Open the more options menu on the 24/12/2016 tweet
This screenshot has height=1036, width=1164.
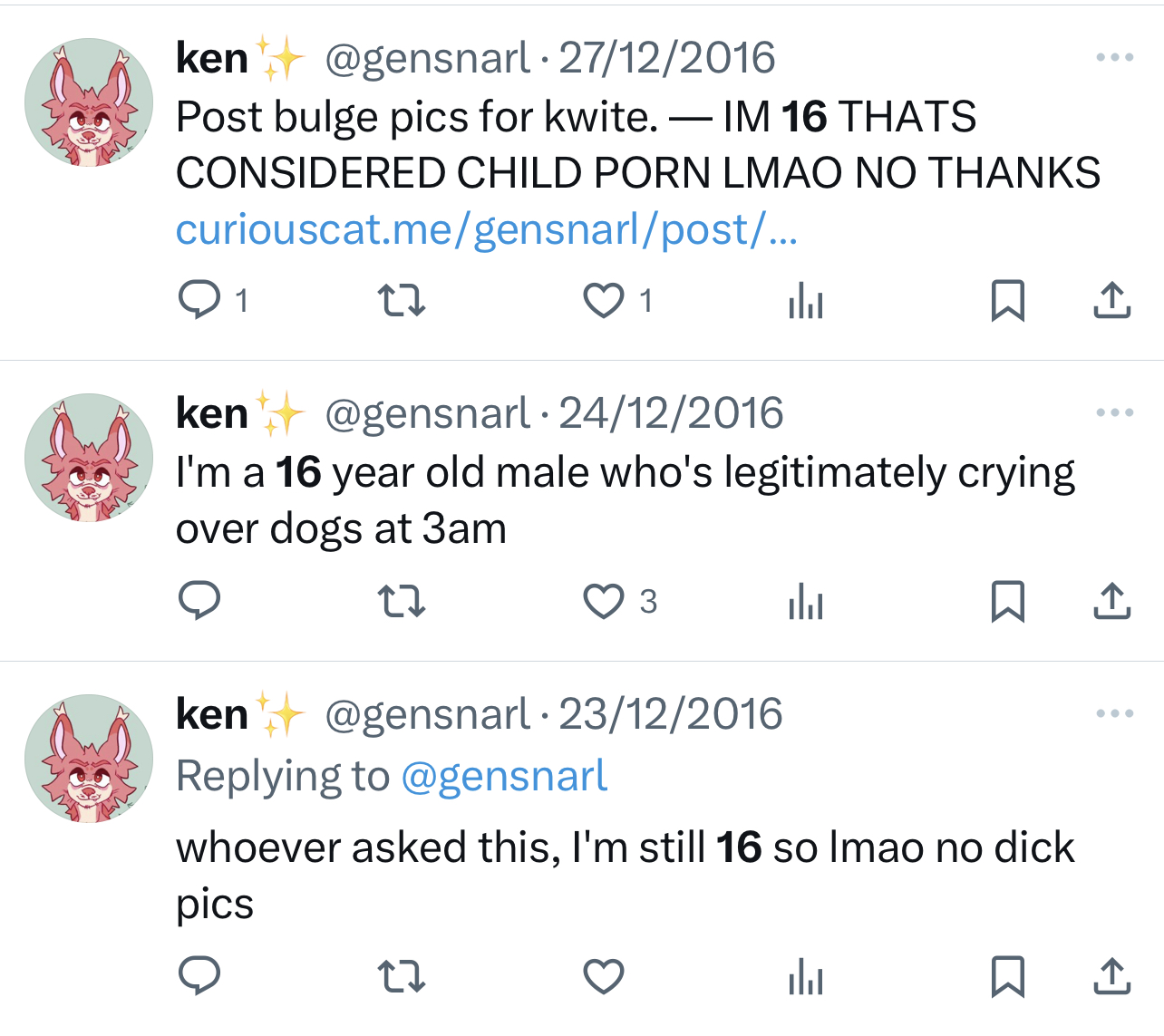[1114, 413]
